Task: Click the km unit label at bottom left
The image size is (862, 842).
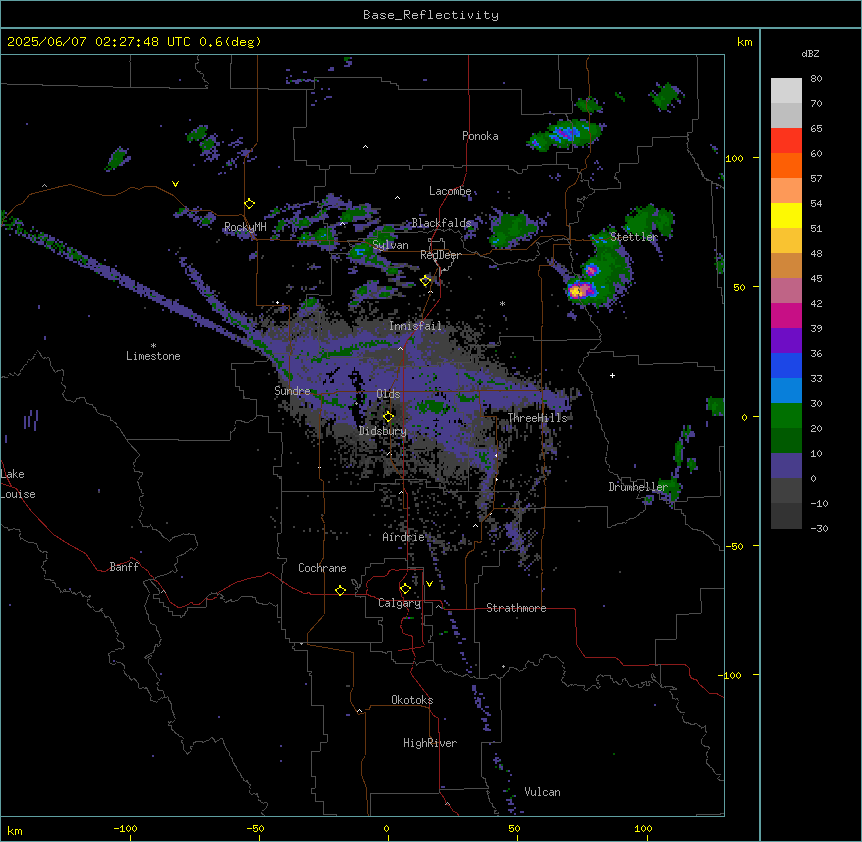Action: 15,830
